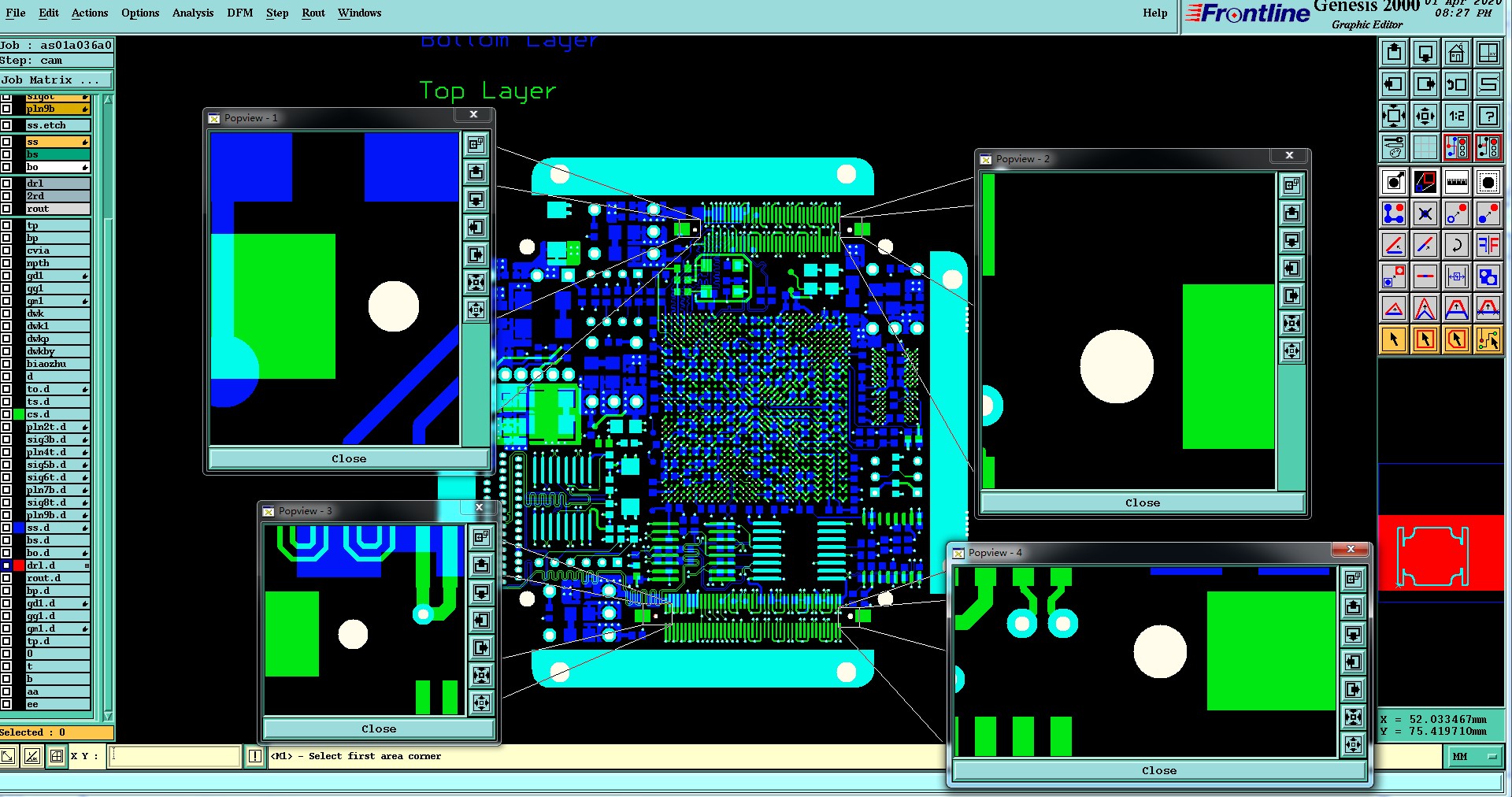Open the Job Matrix ... button
1512x797 pixels.
pos(56,80)
